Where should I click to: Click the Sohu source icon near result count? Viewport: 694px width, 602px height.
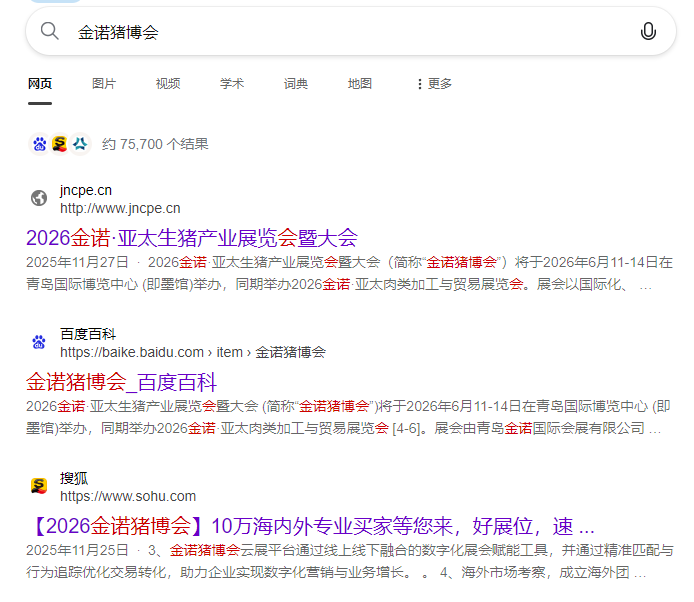pyautogui.click(x=59, y=144)
